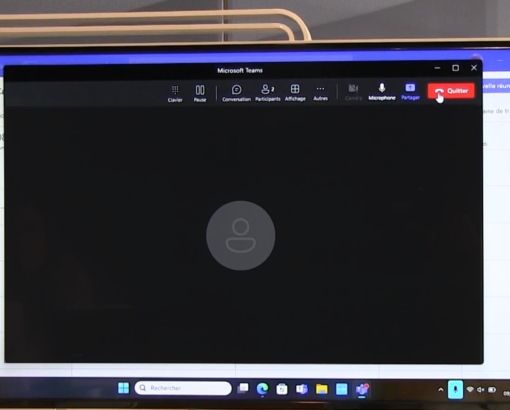The image size is (510, 410).
Task: Open Microsoft Store from the taskbar
Action: click(x=282, y=389)
